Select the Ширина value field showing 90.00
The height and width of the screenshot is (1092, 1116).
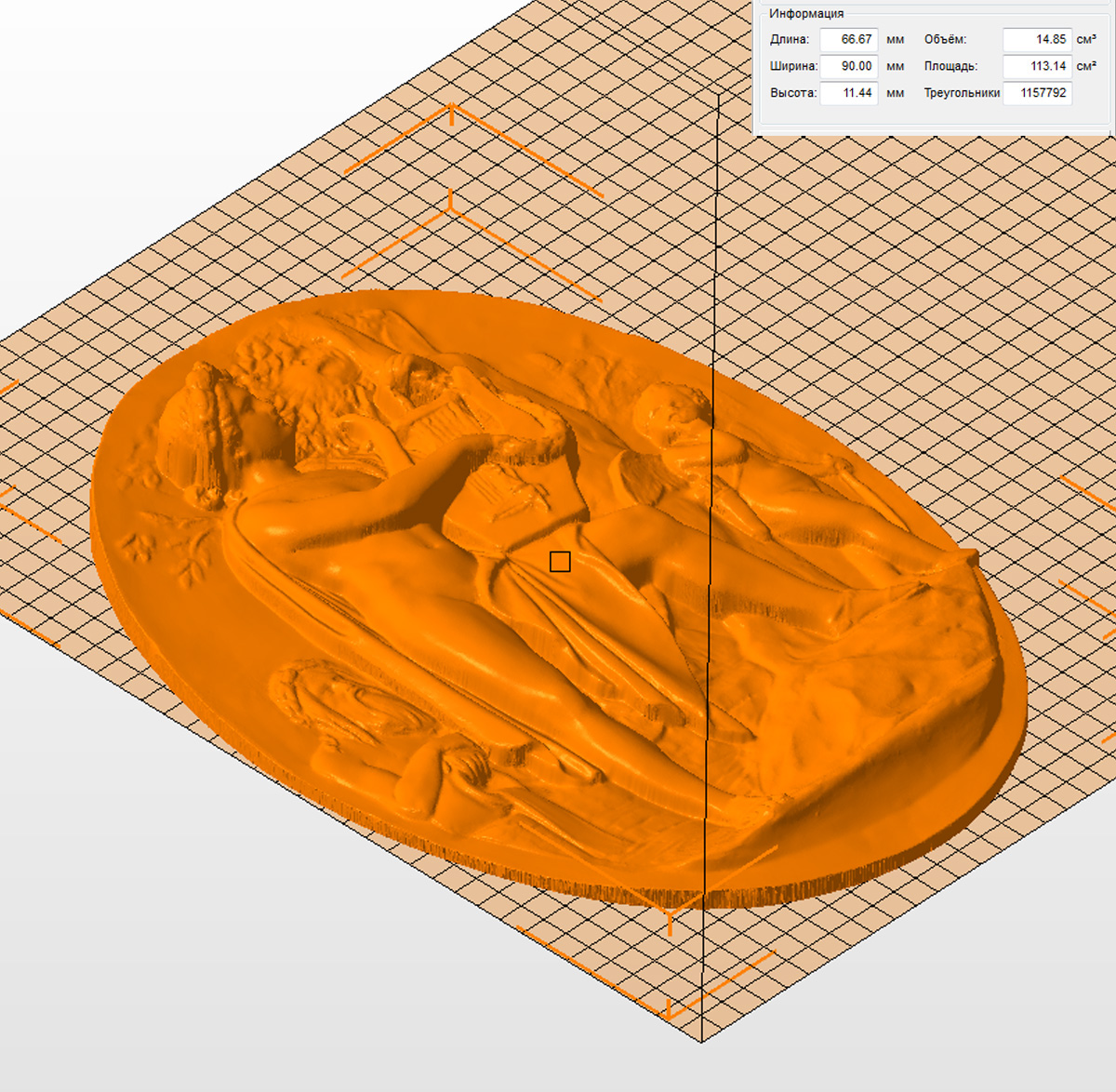(848, 67)
